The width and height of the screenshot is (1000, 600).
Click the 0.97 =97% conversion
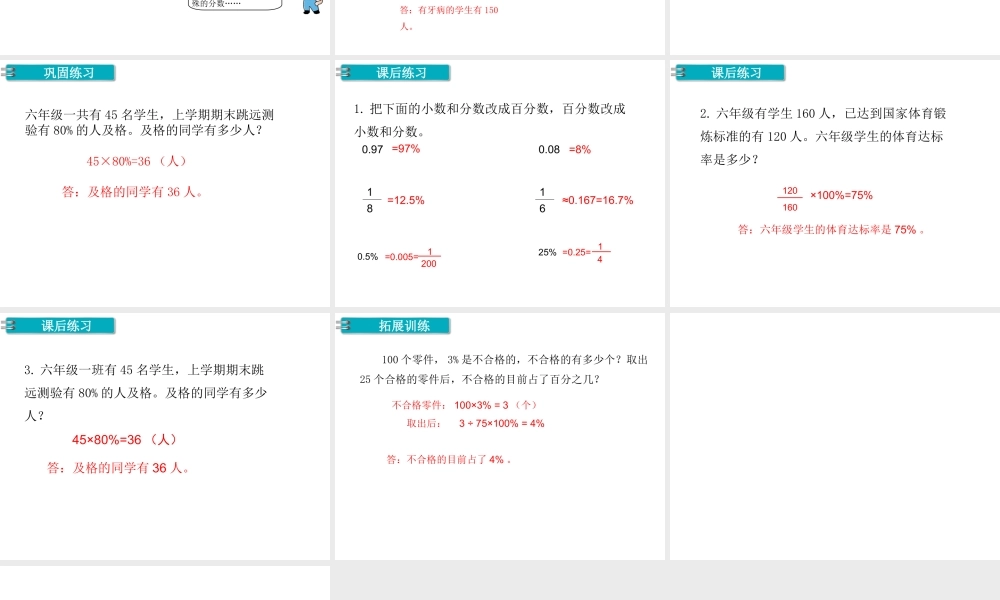click(x=391, y=149)
